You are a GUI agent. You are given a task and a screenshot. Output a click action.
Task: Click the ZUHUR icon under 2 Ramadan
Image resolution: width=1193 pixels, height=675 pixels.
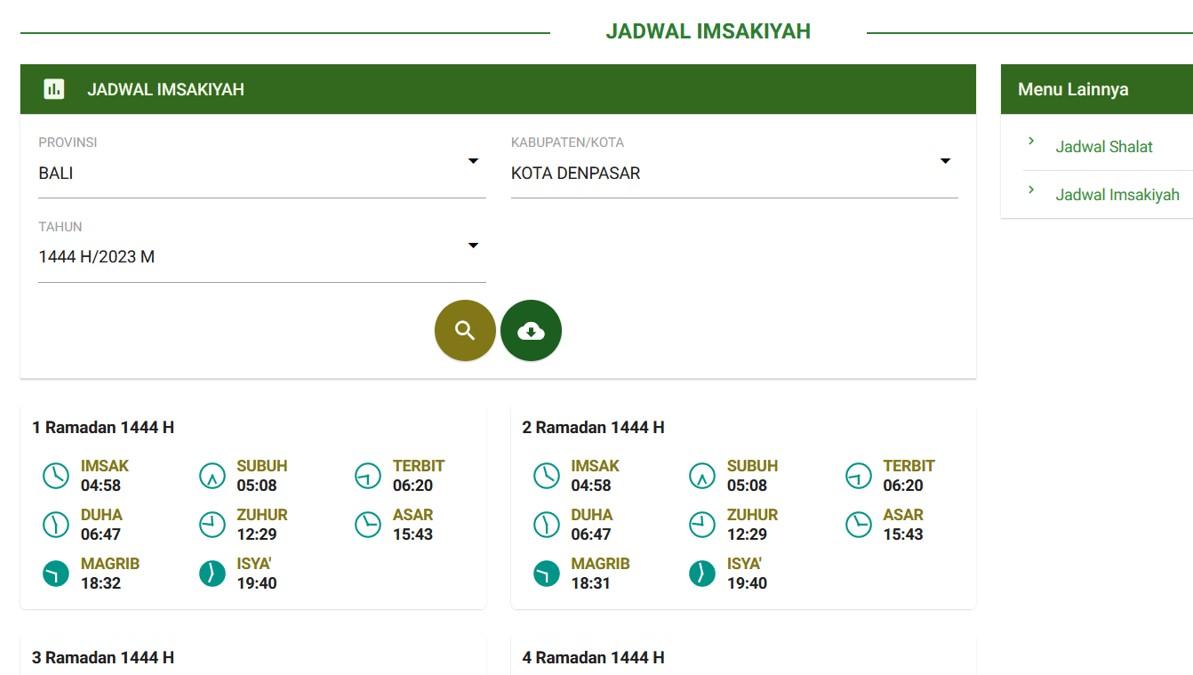coord(702,524)
